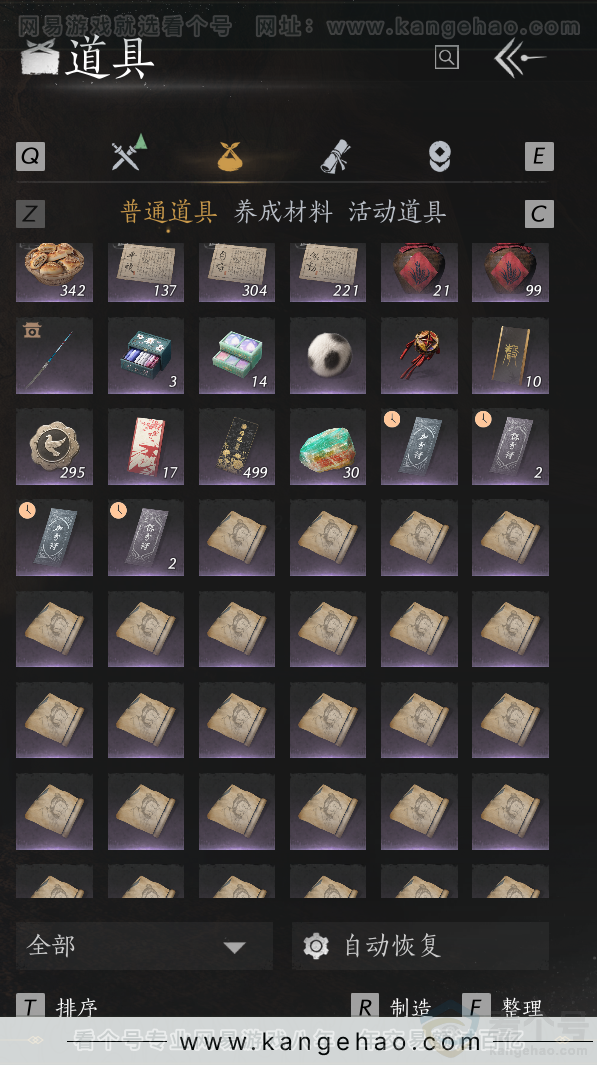Select the colorful jade stone with 30
Image resolution: width=597 pixels, height=1066 pixels.
(328, 446)
